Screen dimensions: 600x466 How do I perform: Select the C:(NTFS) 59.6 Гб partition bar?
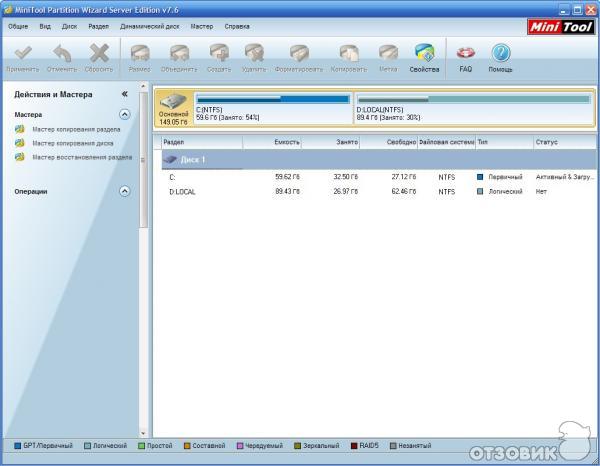pyautogui.click(x=273, y=108)
